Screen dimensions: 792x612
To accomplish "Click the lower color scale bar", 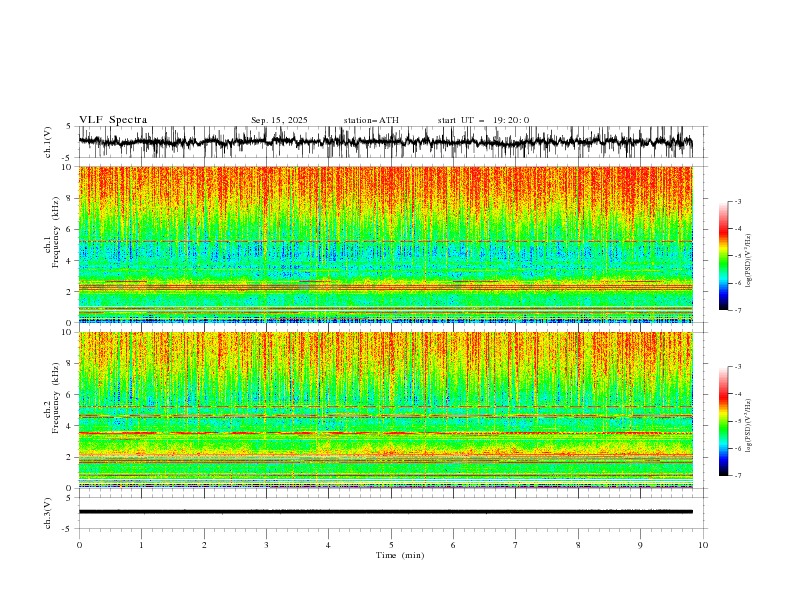I will click(x=724, y=421).
